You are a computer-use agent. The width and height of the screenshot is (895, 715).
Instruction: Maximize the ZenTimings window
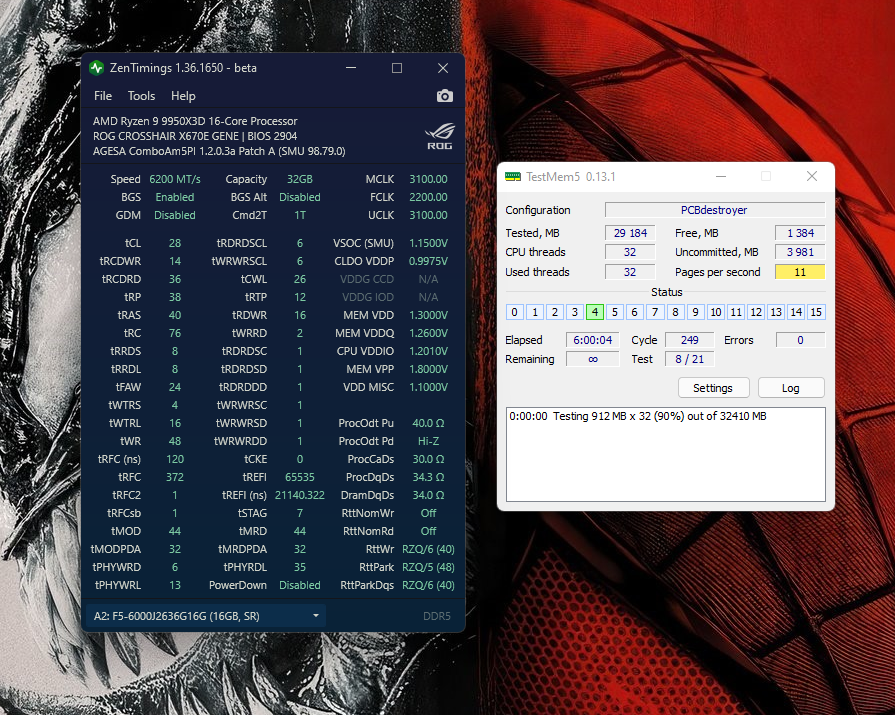[397, 68]
